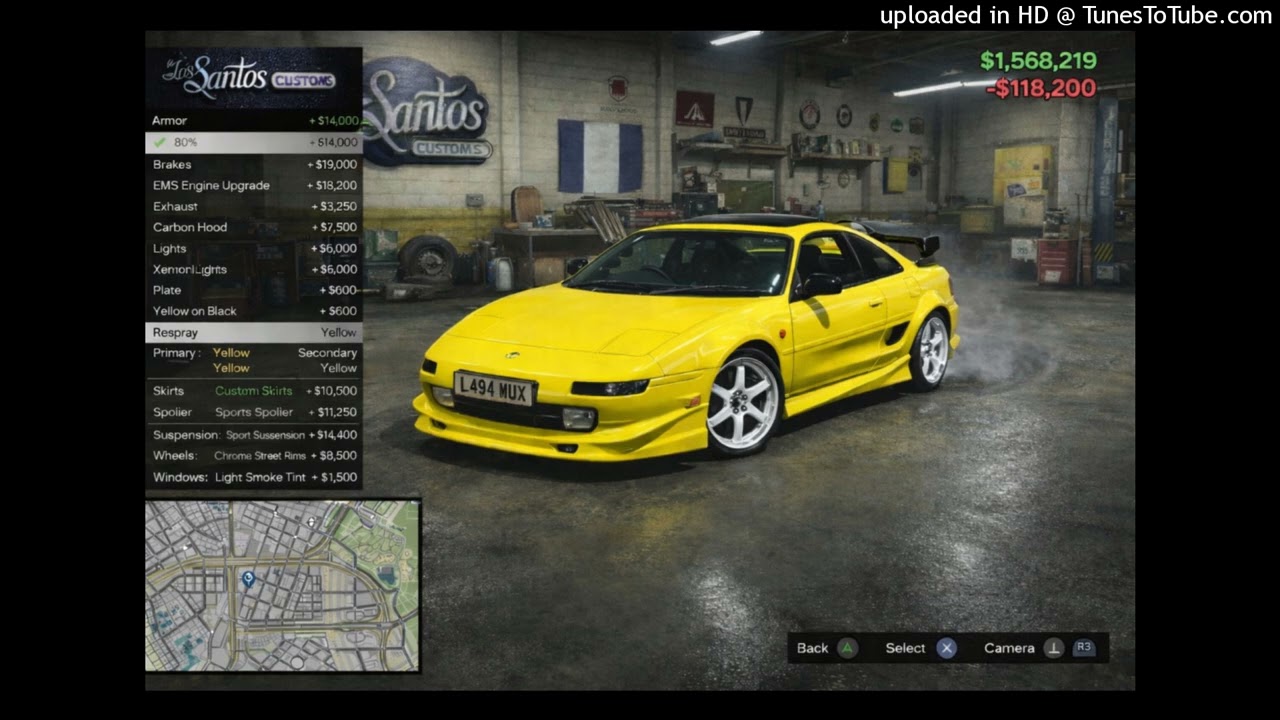The image size is (1280, 720).
Task: Select the Armor category row
Action: pyautogui.click(x=254, y=121)
